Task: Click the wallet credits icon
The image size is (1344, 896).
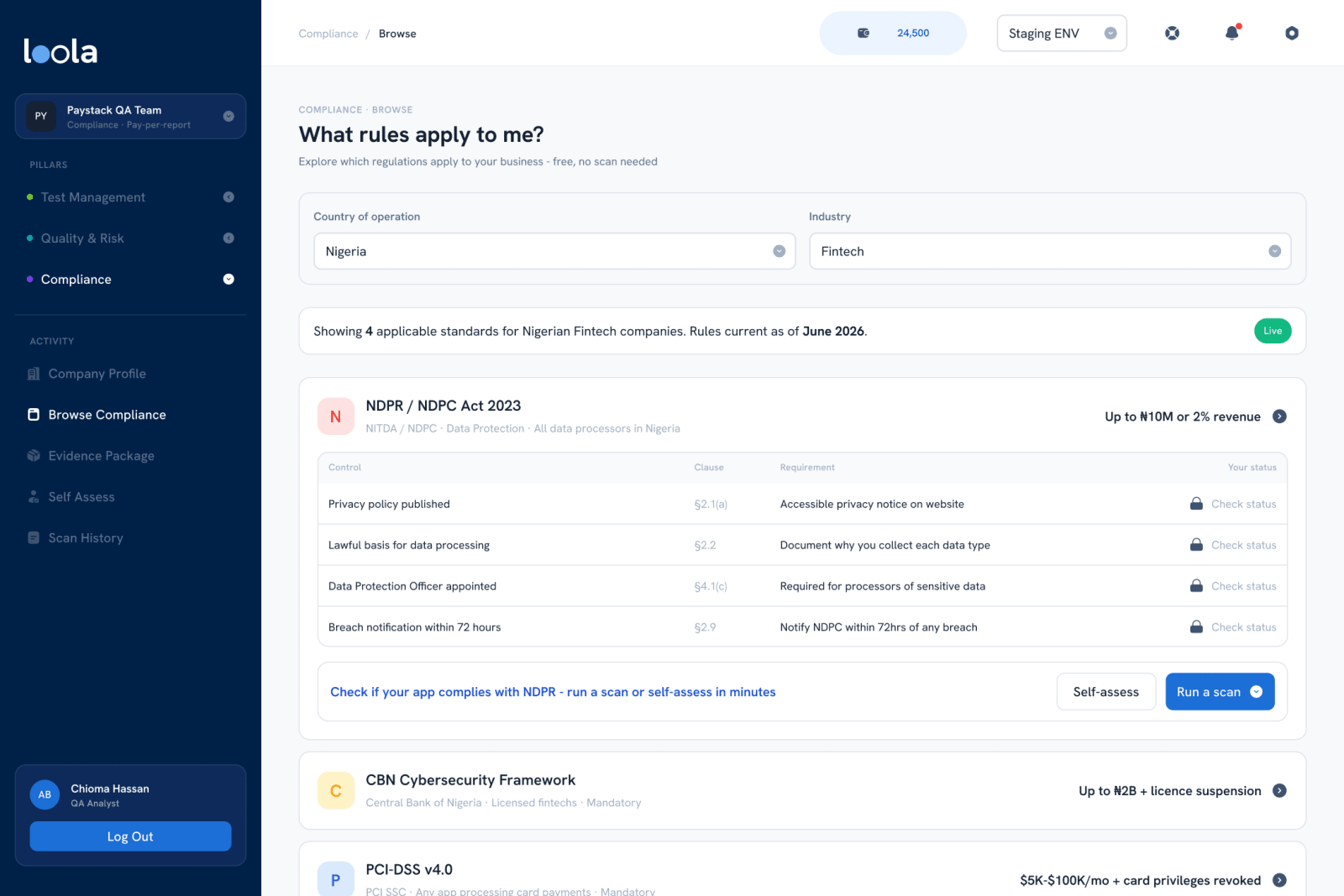Action: click(863, 33)
